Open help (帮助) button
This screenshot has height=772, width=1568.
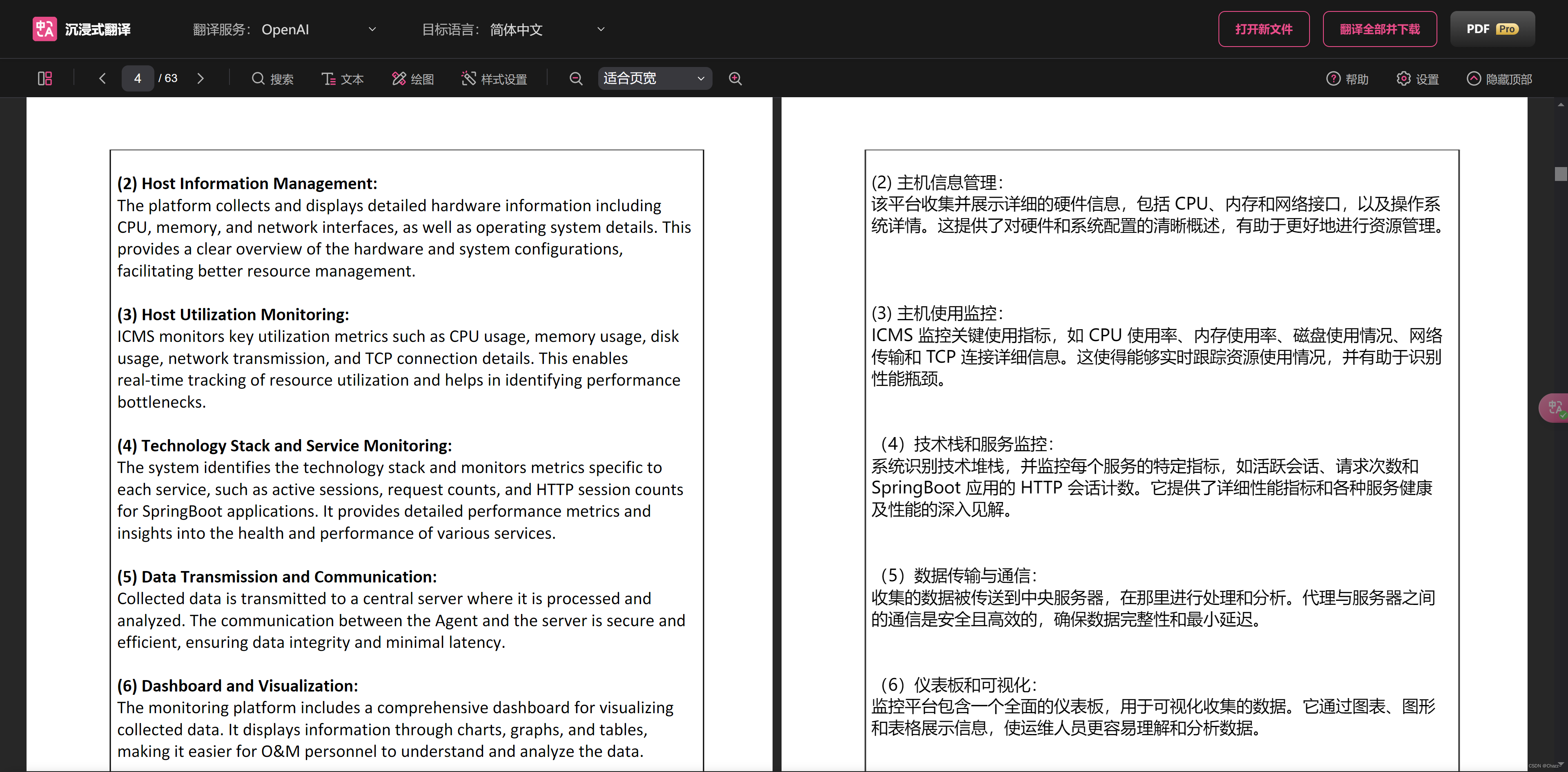pyautogui.click(x=1347, y=78)
